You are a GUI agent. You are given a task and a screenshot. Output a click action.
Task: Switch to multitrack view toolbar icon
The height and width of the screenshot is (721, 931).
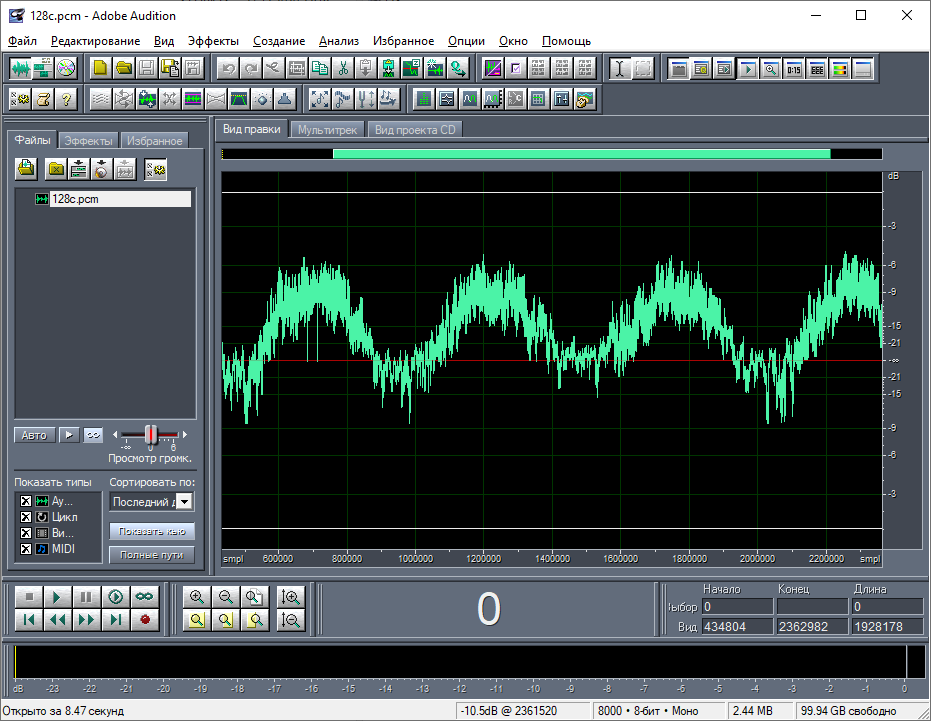(43, 68)
